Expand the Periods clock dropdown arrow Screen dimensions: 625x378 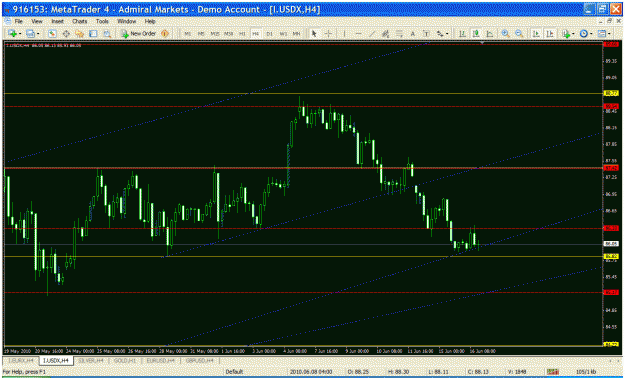(591, 34)
